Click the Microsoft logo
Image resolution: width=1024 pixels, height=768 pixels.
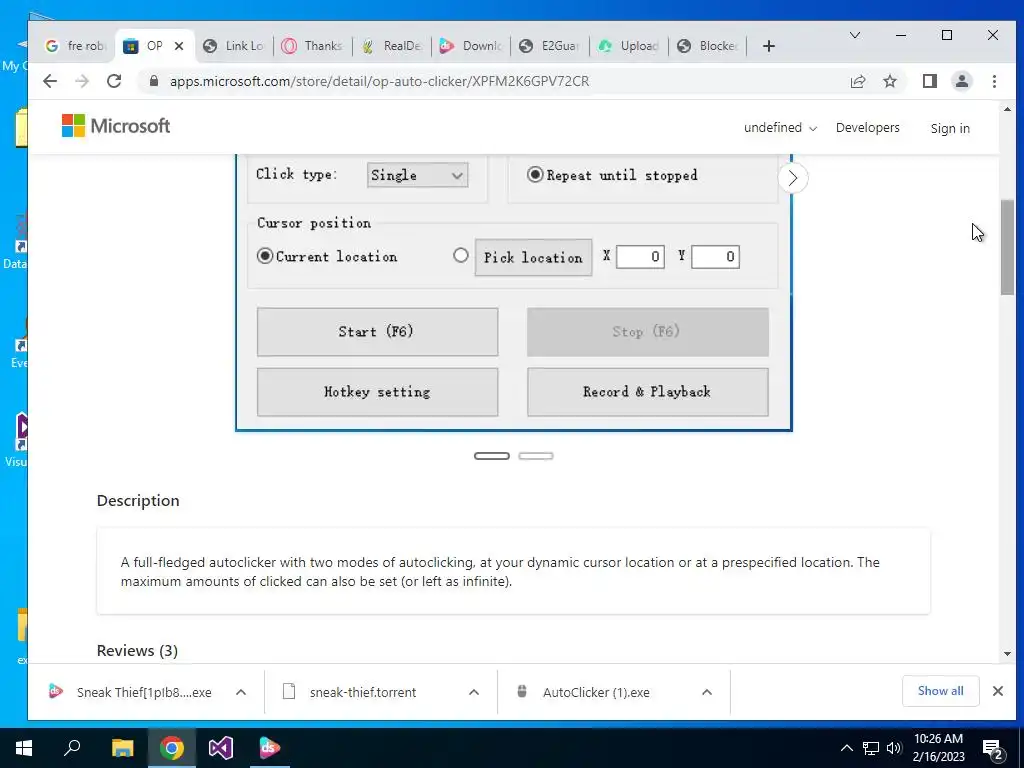click(x=116, y=125)
